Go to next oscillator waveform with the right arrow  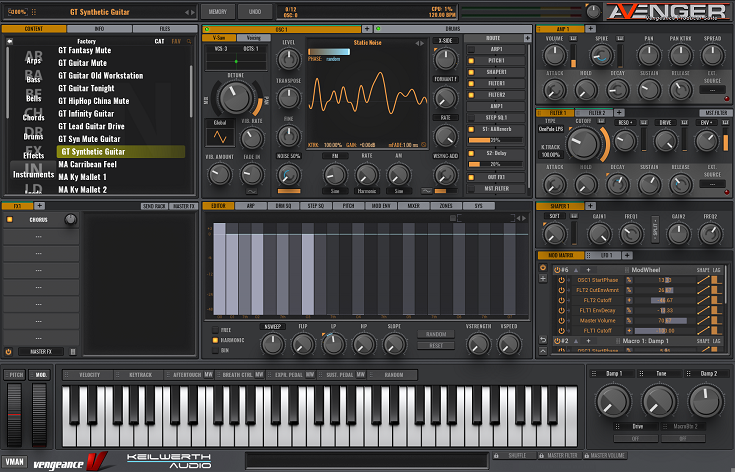click(x=422, y=43)
